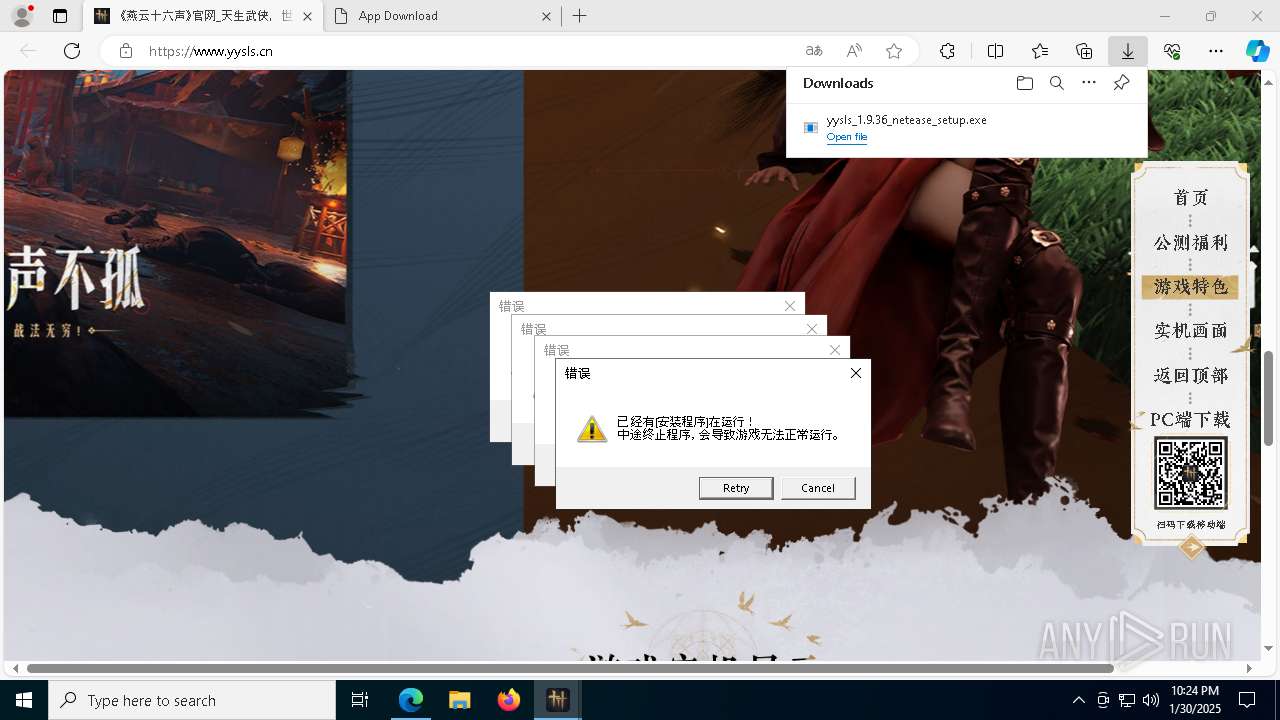Open the tab actions menu icon

tap(60, 16)
